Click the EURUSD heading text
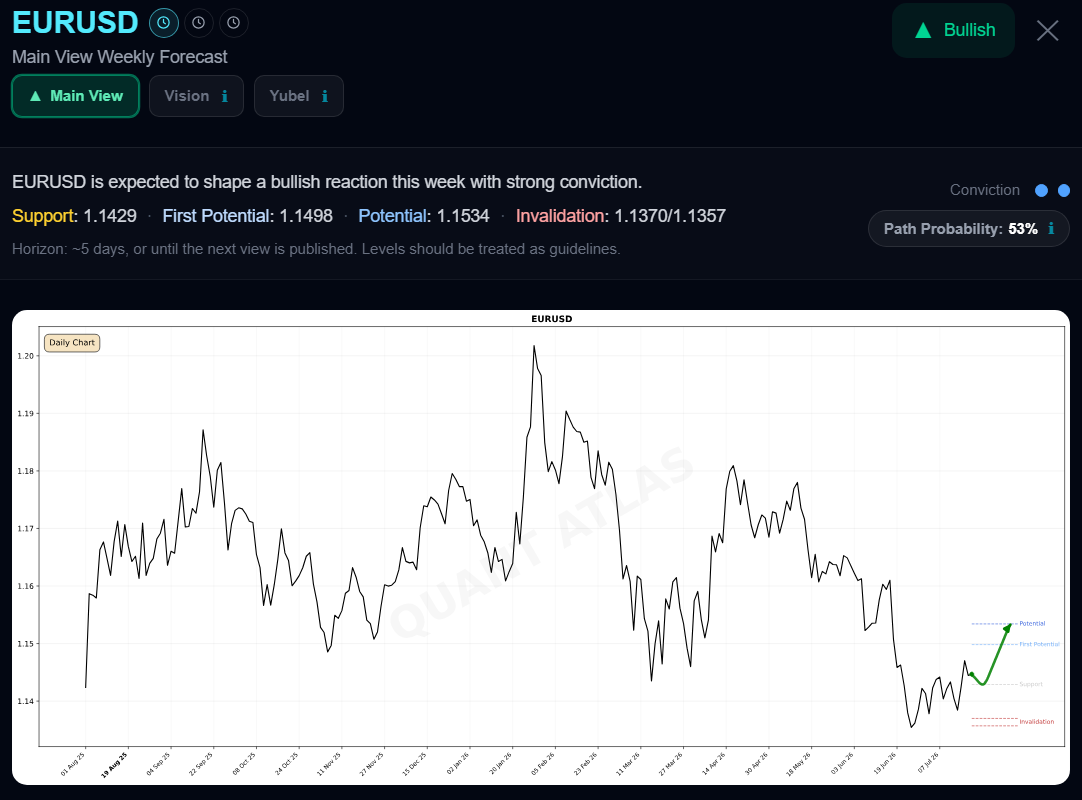The height and width of the screenshot is (800, 1082). pyautogui.click(x=75, y=23)
